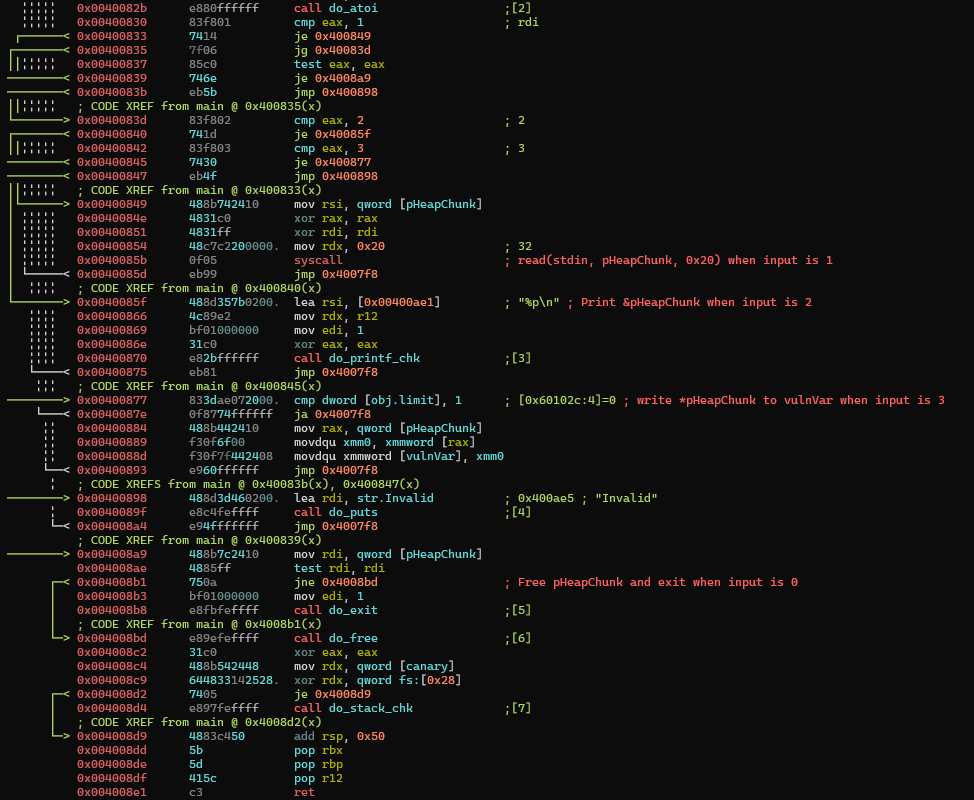Click the 'jg 0x40083d' instruction
The image size is (974, 800).
click(x=332, y=50)
